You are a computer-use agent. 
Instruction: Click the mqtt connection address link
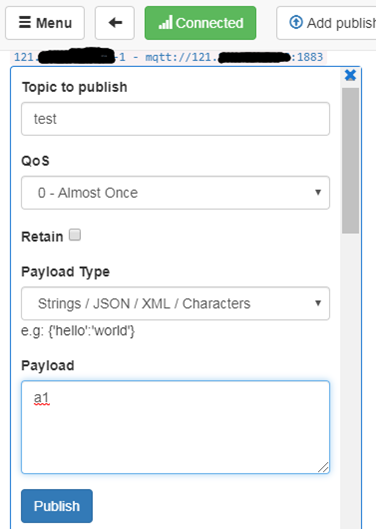pyautogui.click(x=234, y=57)
